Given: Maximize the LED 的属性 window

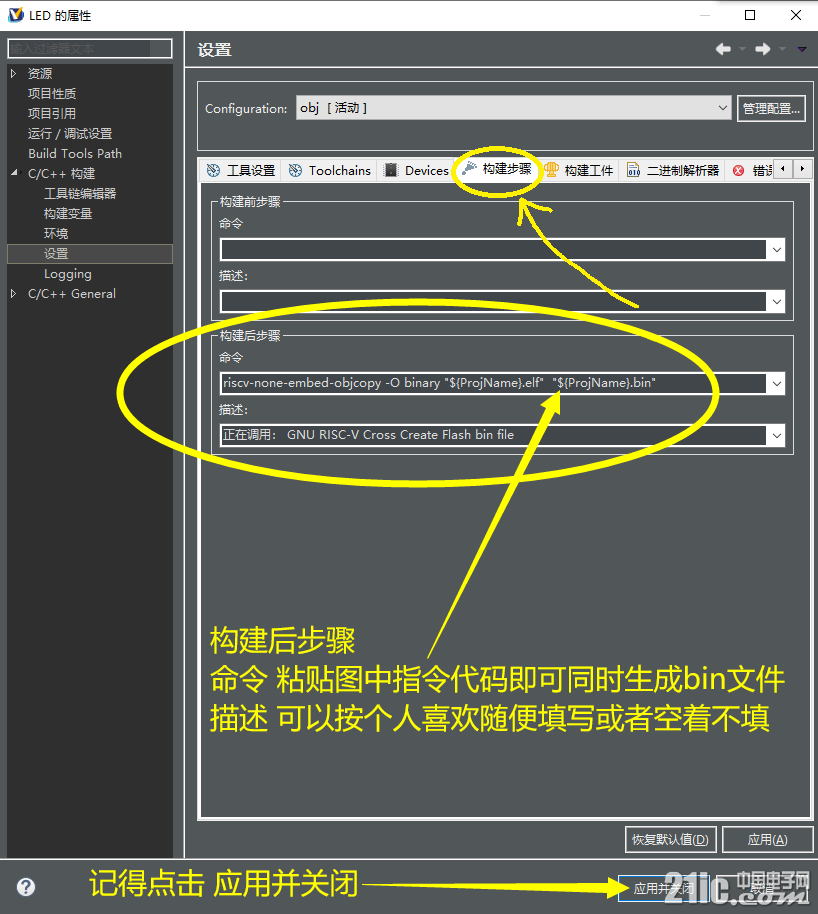Looking at the screenshot, I should (750, 15).
